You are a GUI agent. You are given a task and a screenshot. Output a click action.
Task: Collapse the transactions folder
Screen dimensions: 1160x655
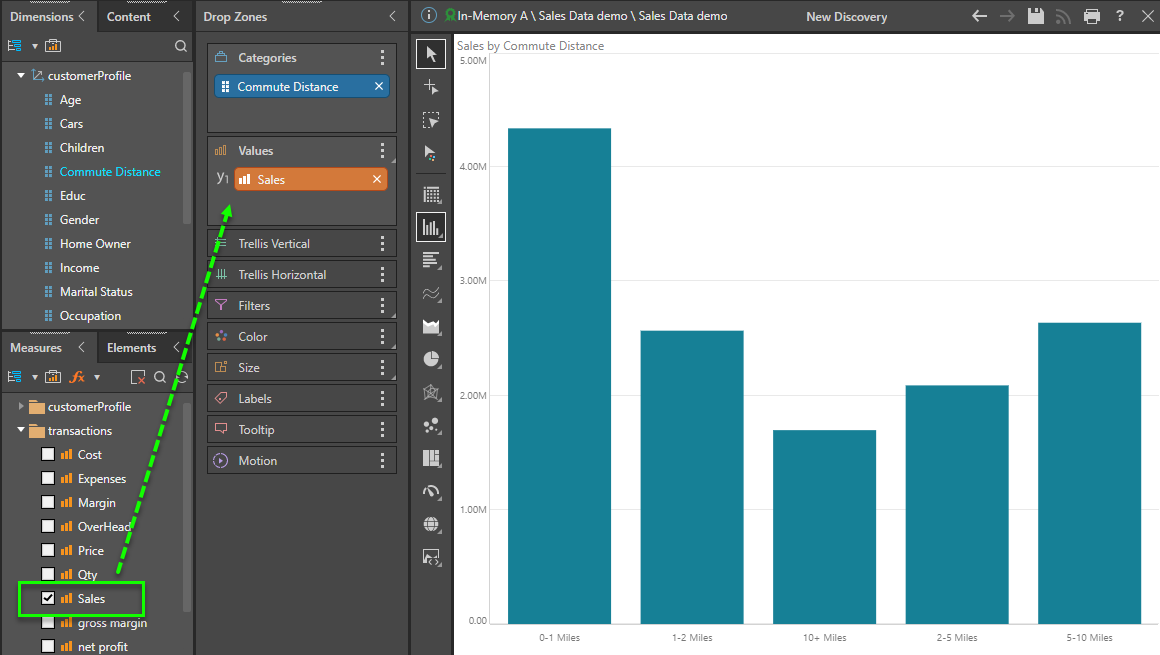point(21,431)
